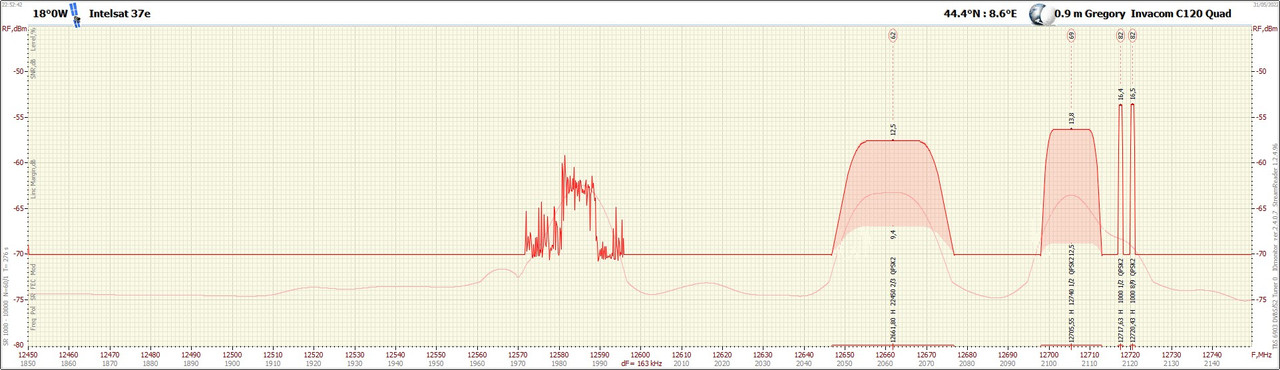Click the left RF,dBm axis label
This screenshot has width=1280, height=370.
pyautogui.click(x=14, y=29)
